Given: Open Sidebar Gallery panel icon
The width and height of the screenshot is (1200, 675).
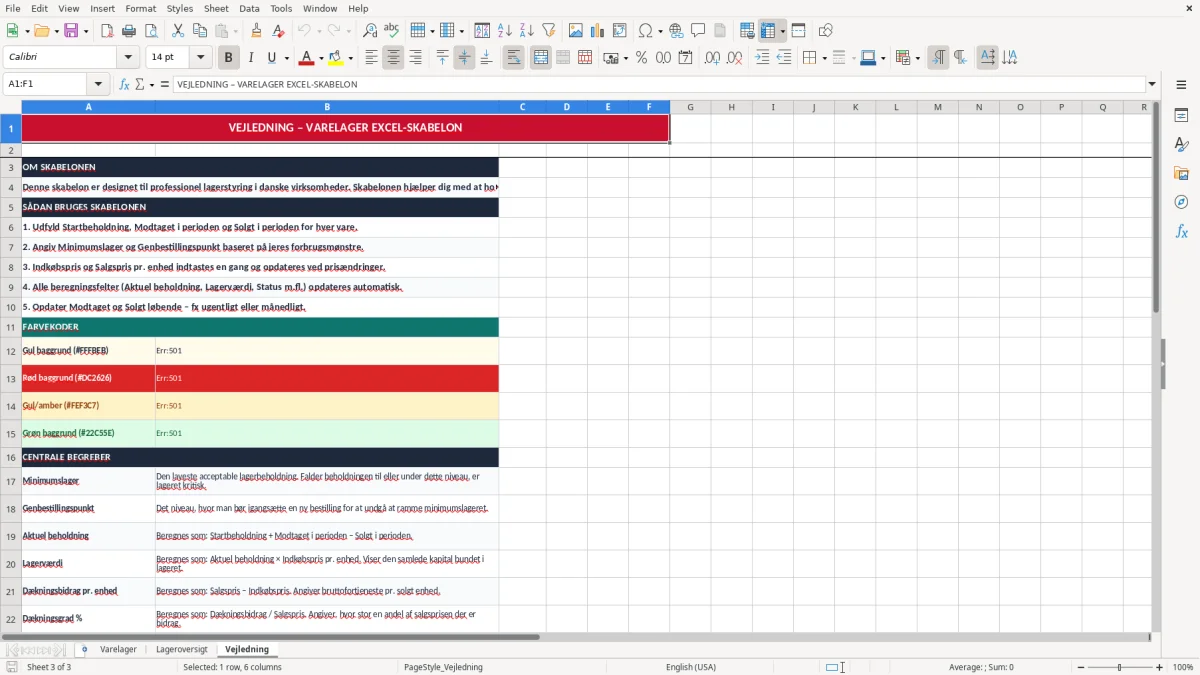Looking at the screenshot, I should coord(1181,174).
